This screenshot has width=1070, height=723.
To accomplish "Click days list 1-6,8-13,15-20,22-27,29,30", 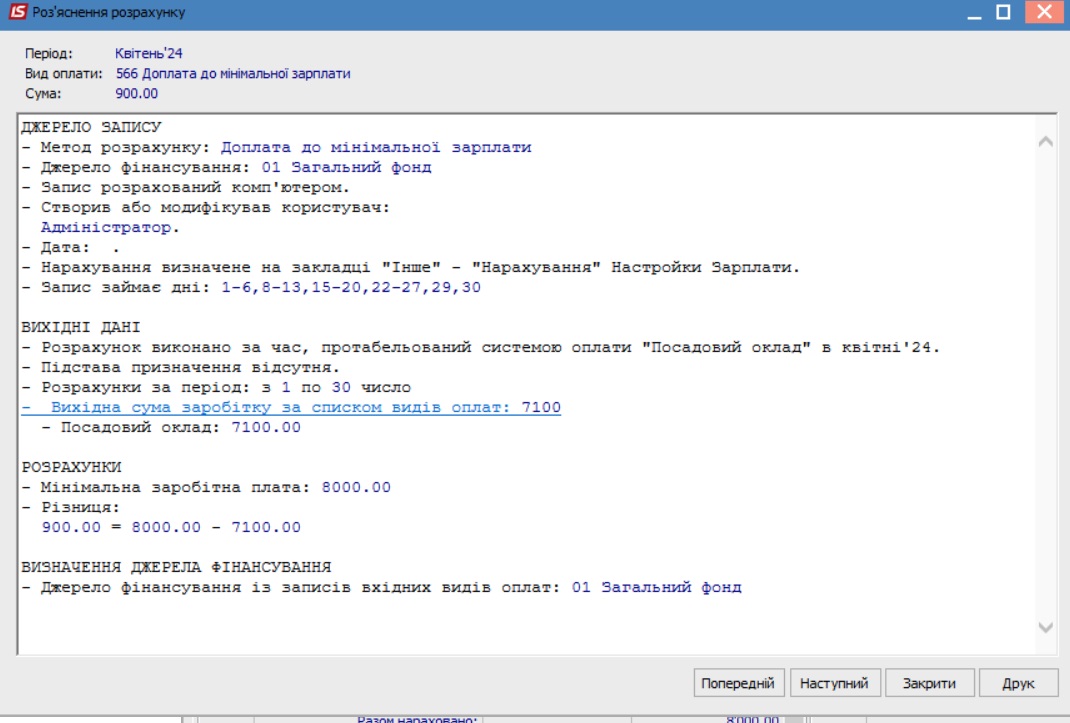I will pyautogui.click(x=351, y=287).
